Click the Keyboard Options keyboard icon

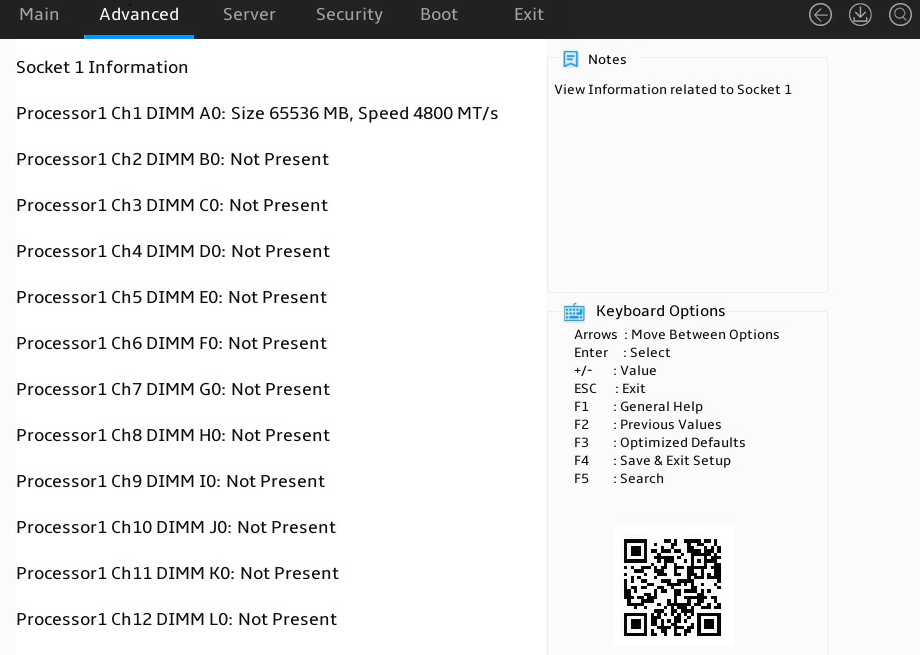coord(574,312)
